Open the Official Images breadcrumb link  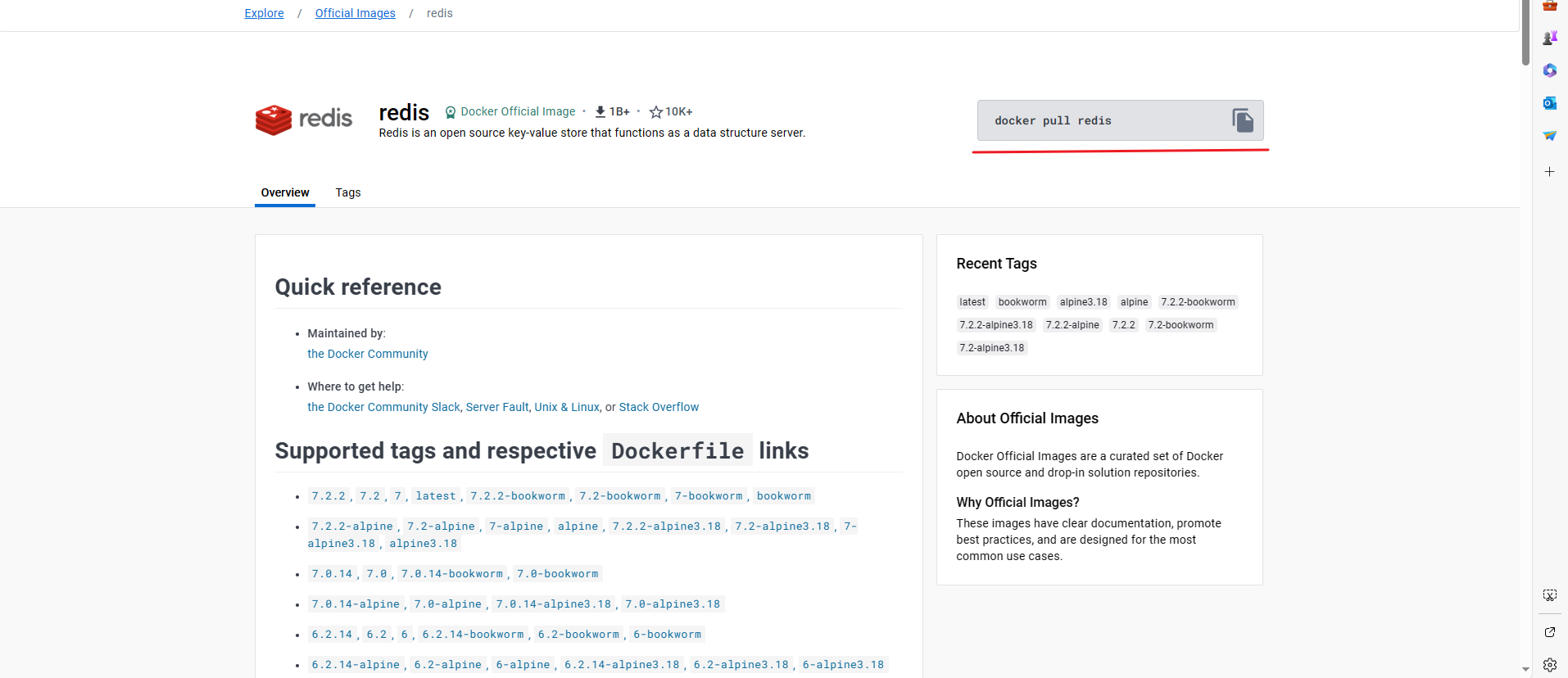pyautogui.click(x=355, y=13)
